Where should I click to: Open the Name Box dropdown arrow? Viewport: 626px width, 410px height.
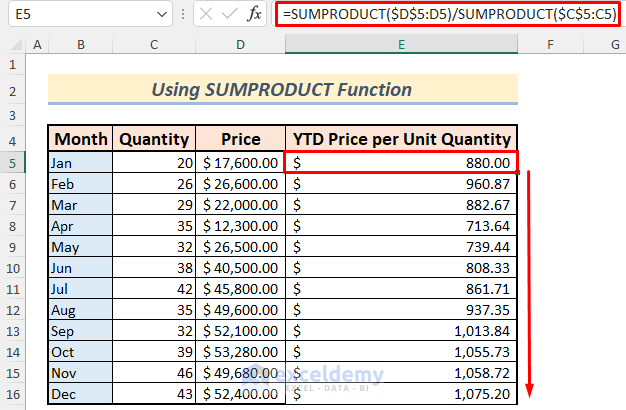pos(163,14)
